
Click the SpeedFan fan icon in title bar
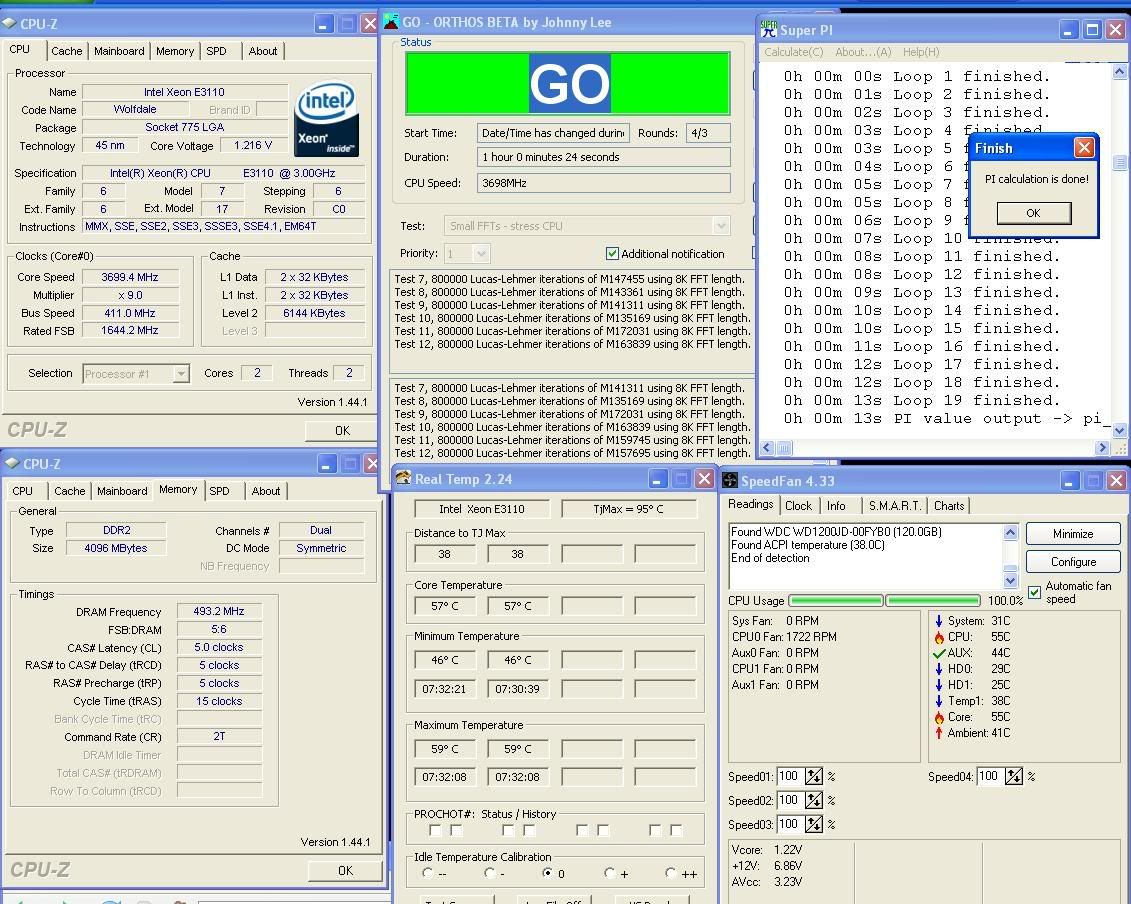[730, 481]
